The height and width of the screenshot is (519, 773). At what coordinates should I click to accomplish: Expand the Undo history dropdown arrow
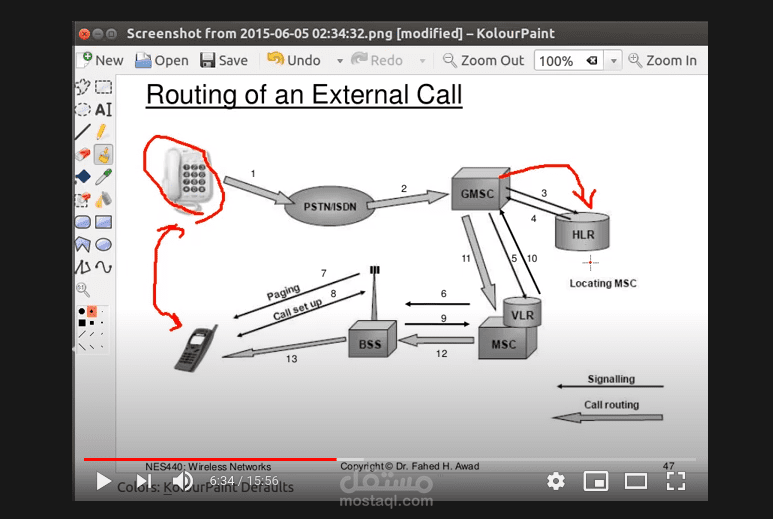point(340,61)
